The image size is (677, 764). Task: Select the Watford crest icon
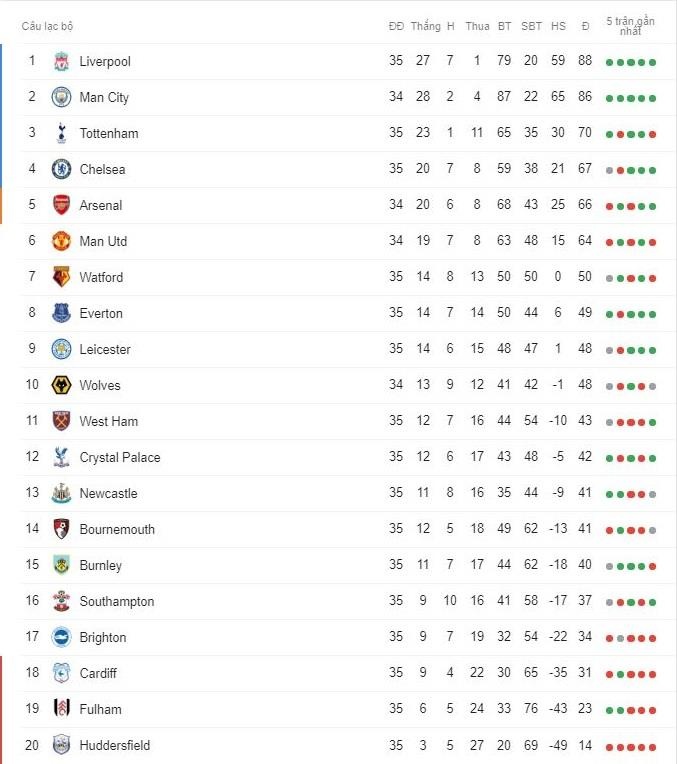coord(62,277)
